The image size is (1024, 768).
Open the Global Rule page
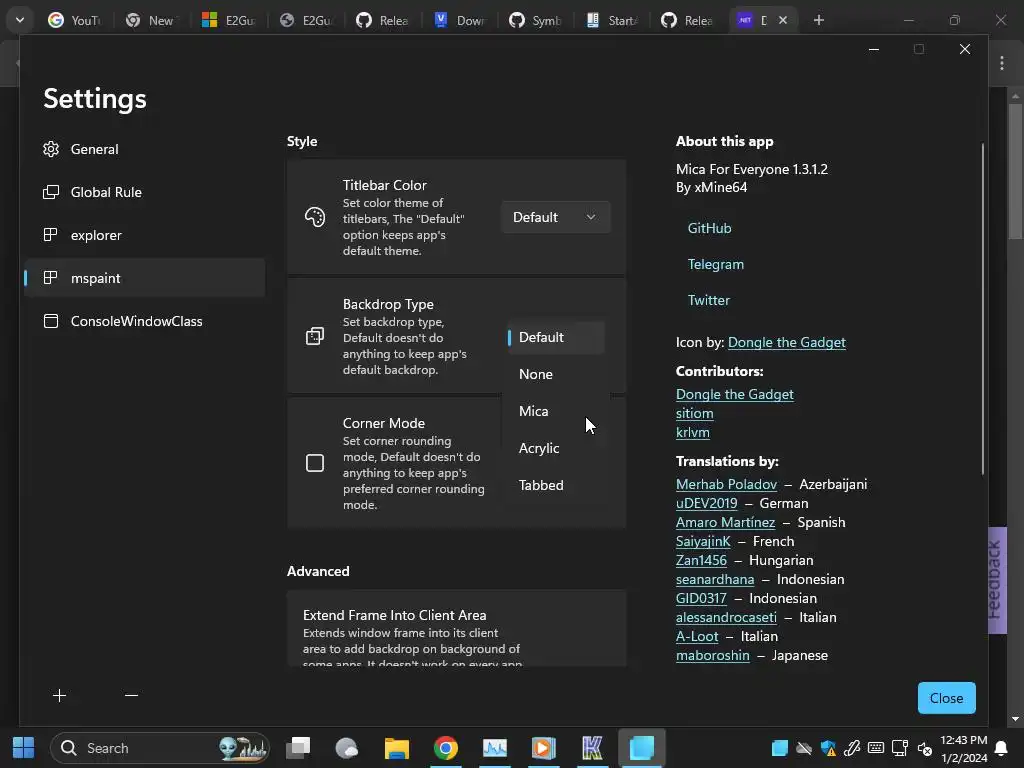[x=144, y=192]
